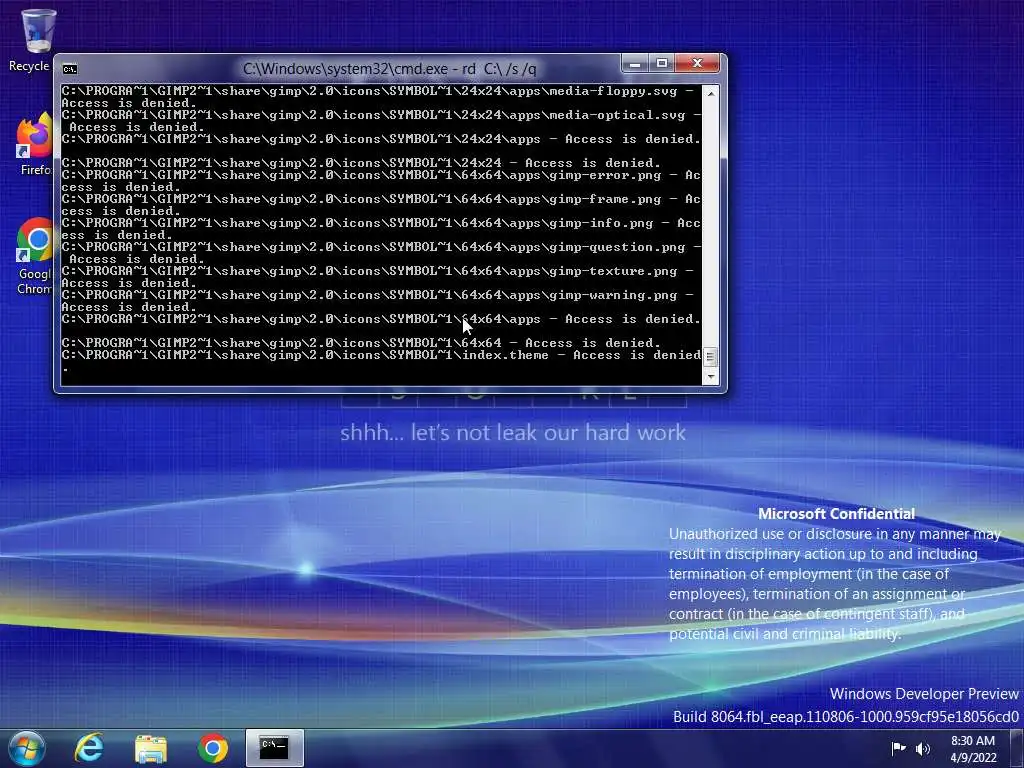The image size is (1024, 768).
Task: Open File Explorer from the taskbar
Action: (151, 748)
